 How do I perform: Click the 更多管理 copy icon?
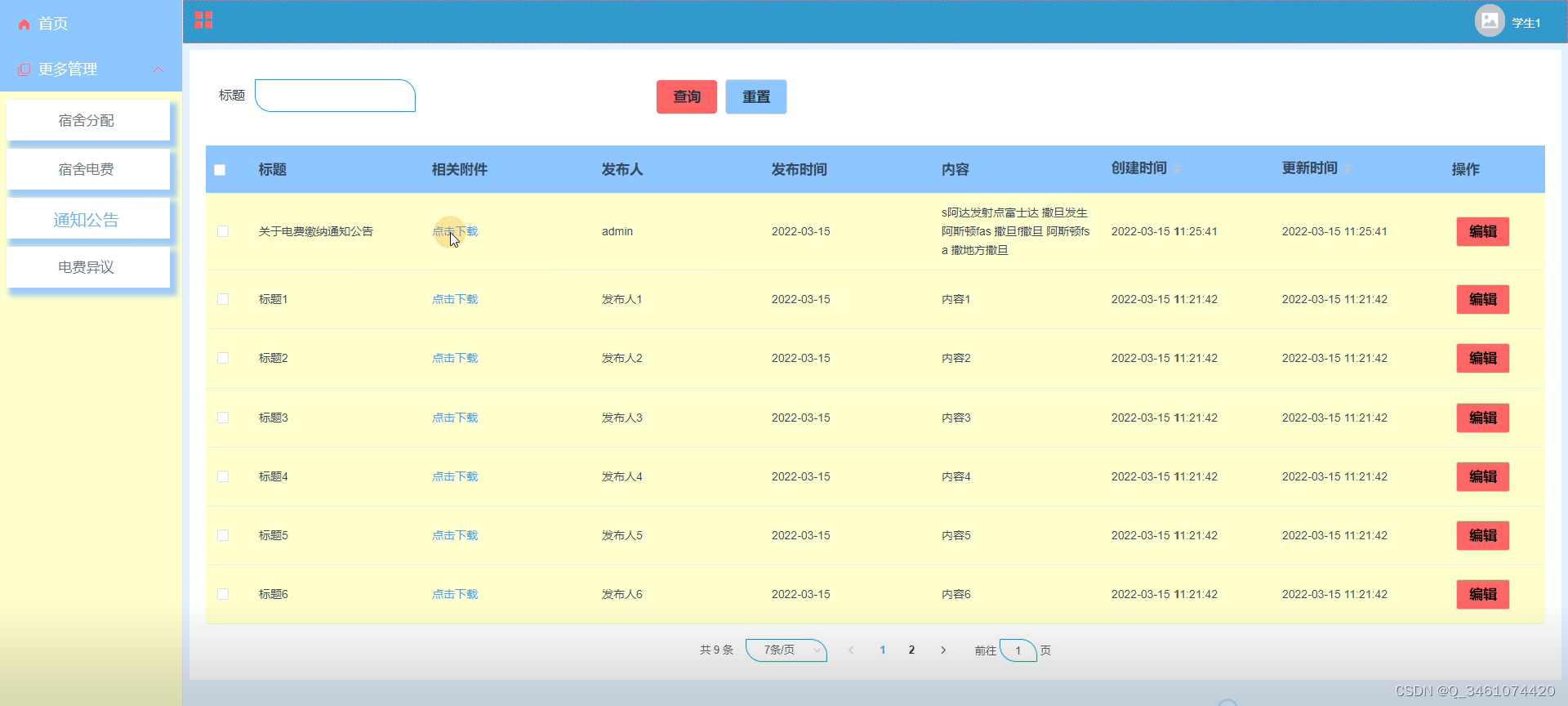24,69
